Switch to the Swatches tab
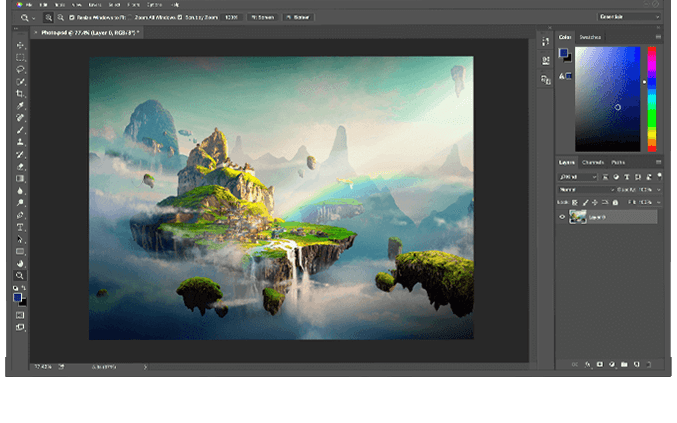The height and width of the screenshot is (423, 677). coord(591,37)
